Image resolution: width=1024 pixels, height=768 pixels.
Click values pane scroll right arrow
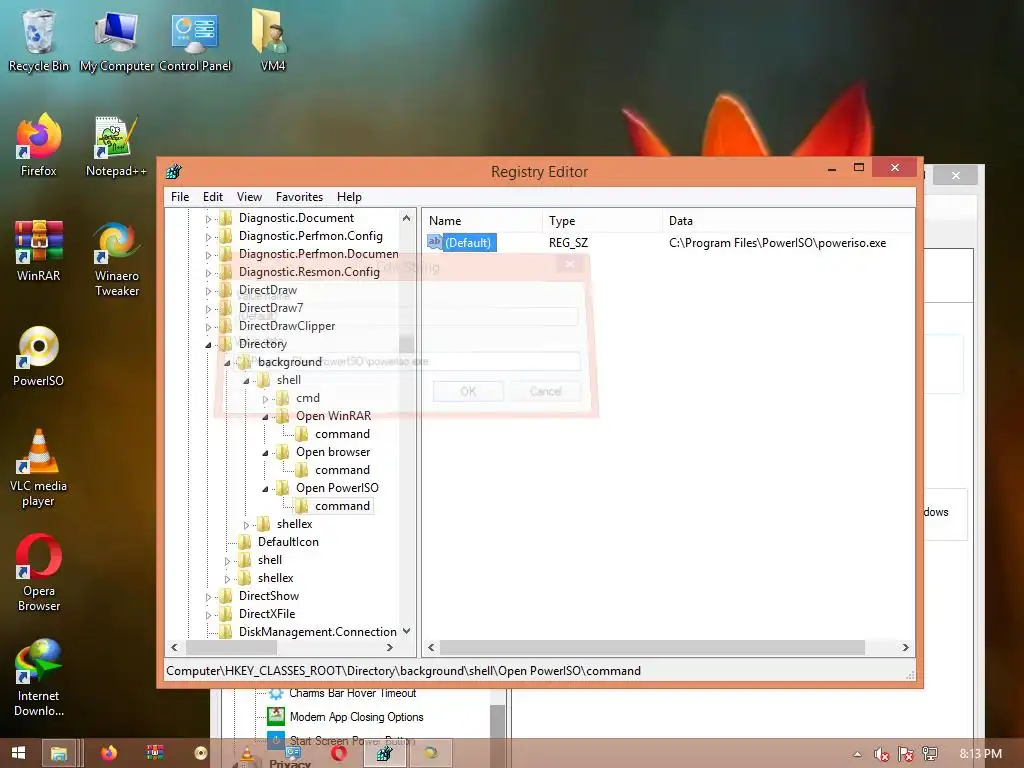[905, 647]
